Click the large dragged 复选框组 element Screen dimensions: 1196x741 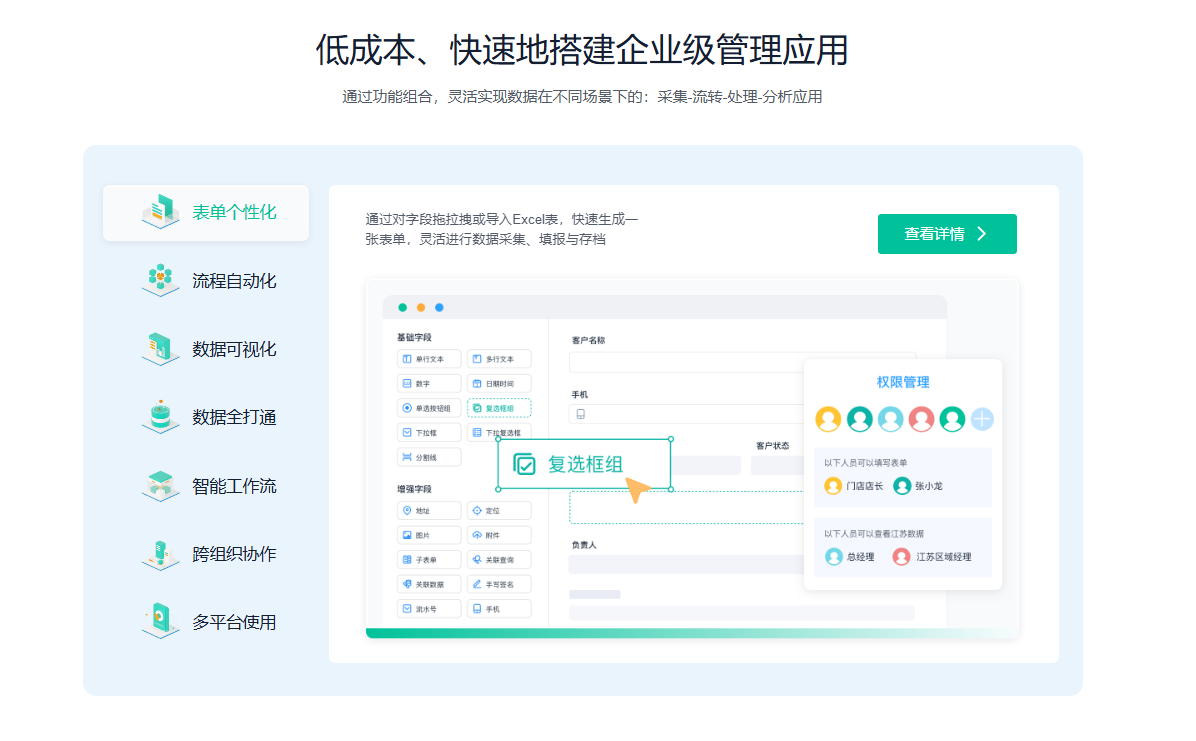pyautogui.click(x=584, y=464)
